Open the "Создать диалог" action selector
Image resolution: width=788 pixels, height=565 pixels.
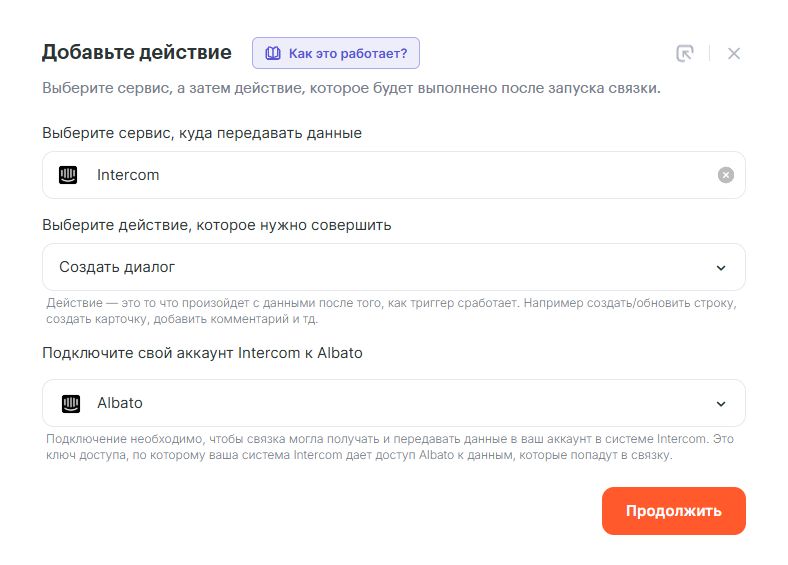coord(380,267)
